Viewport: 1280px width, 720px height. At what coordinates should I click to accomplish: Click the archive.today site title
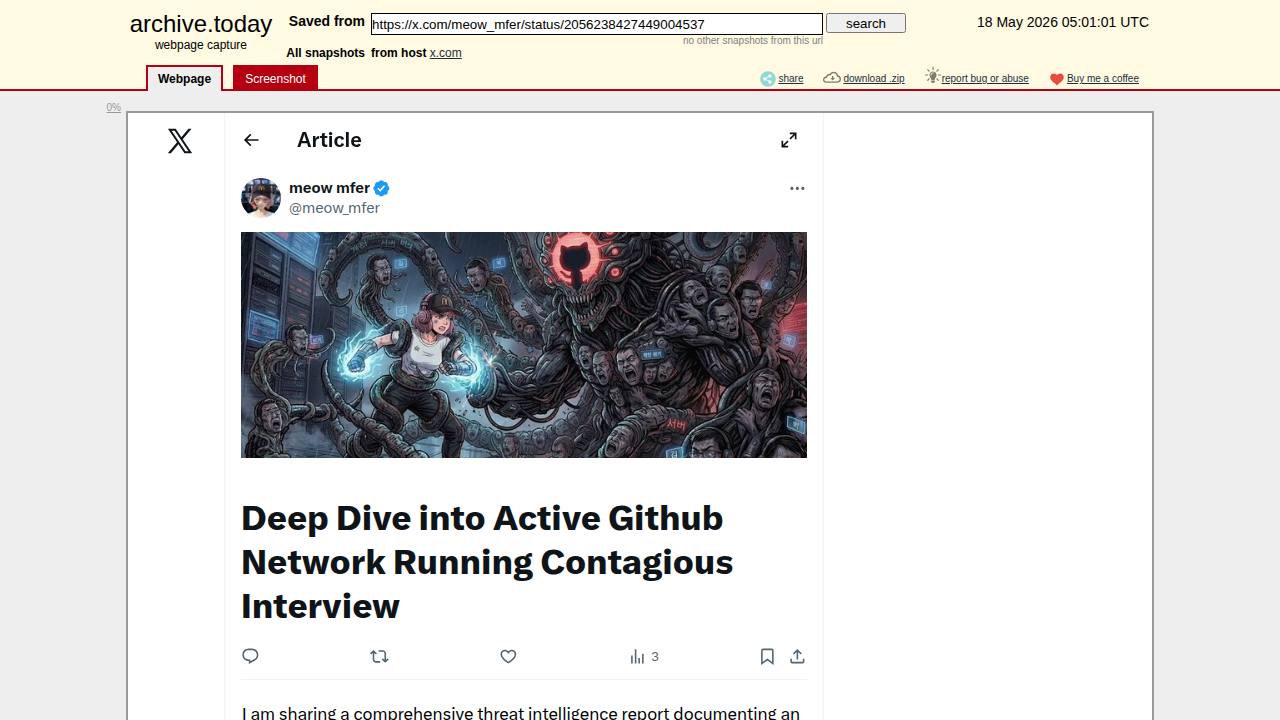click(201, 24)
